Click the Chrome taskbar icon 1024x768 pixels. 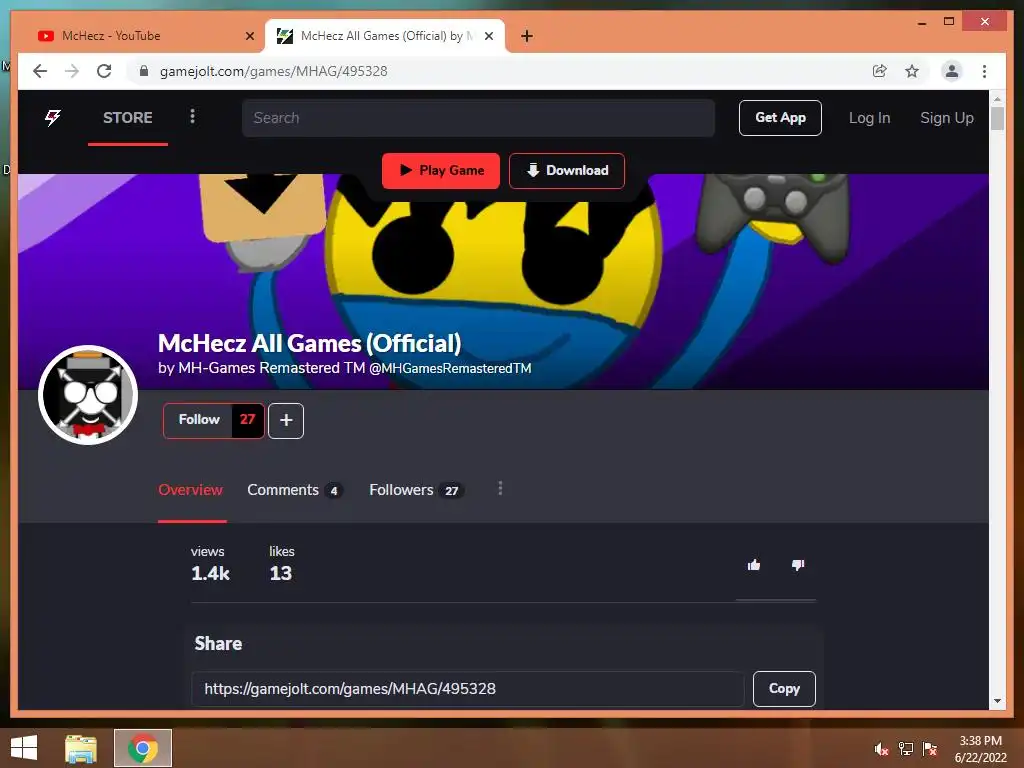point(143,748)
